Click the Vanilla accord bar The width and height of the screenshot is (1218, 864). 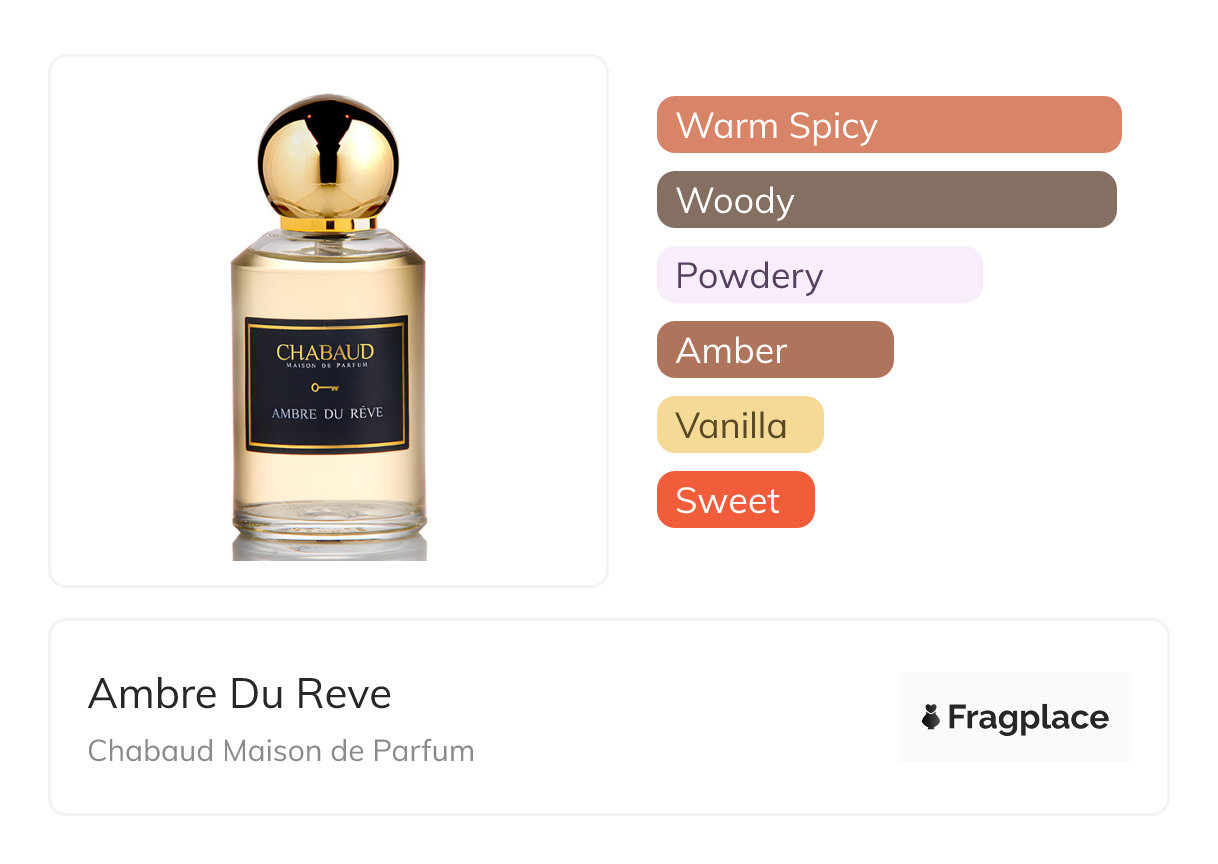(740, 425)
